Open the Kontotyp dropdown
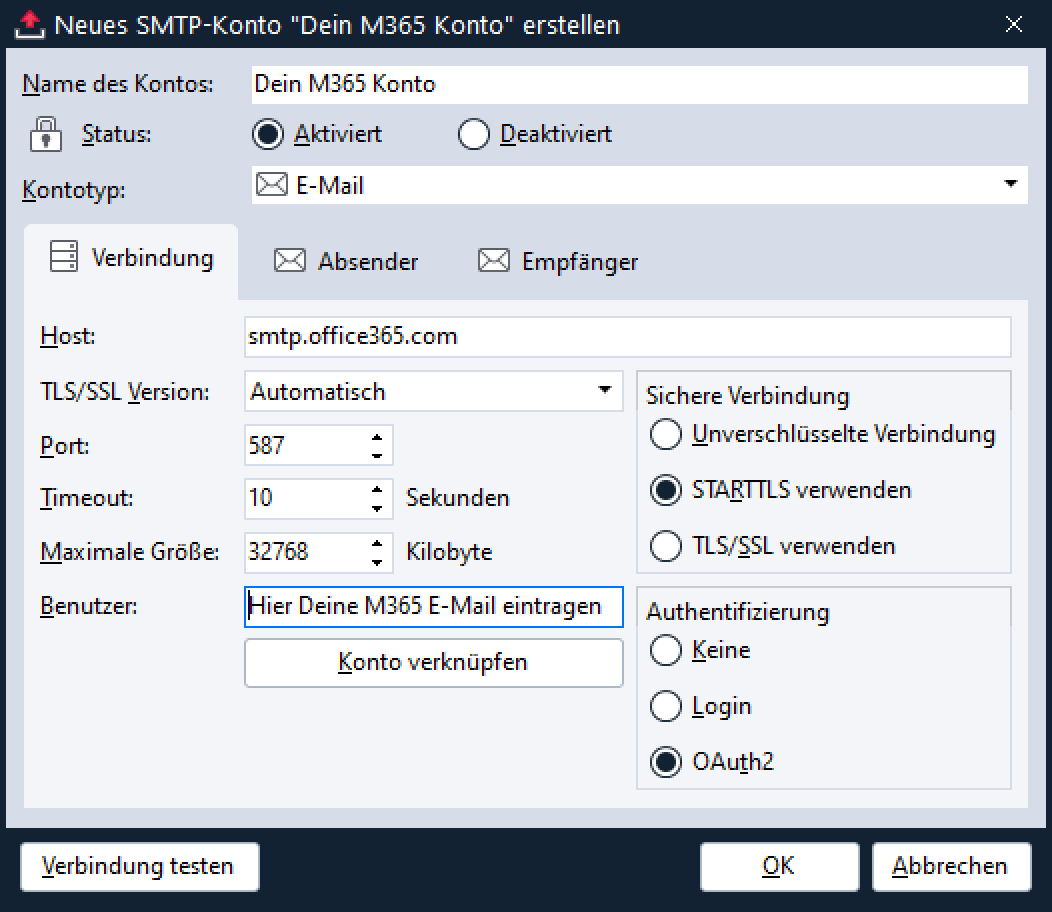 point(1010,185)
